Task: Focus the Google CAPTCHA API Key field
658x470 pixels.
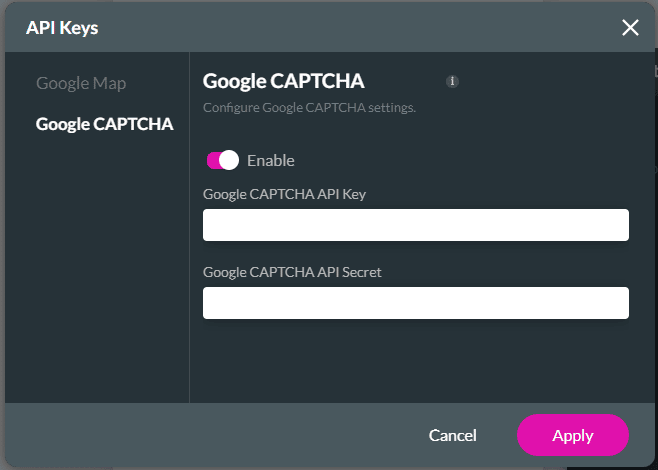Action: 415,225
